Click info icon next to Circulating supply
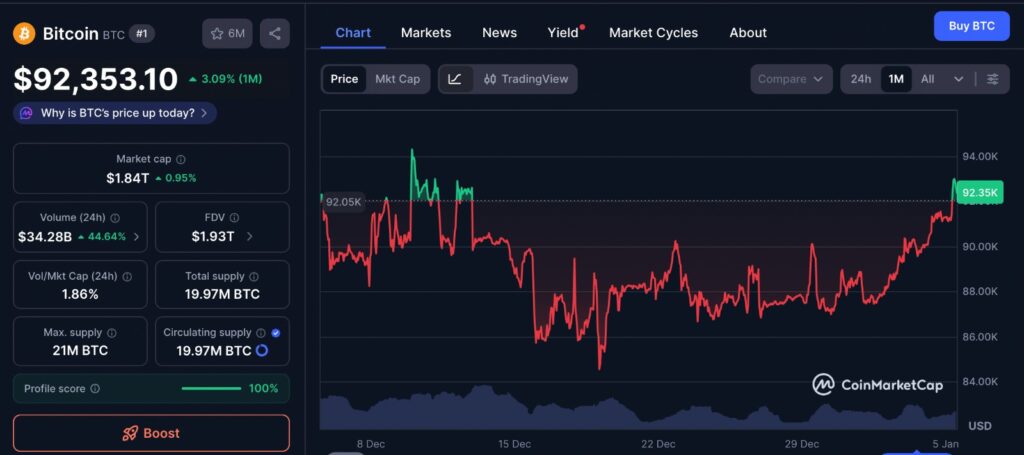Image resolution: width=1024 pixels, height=455 pixels. (x=261, y=333)
